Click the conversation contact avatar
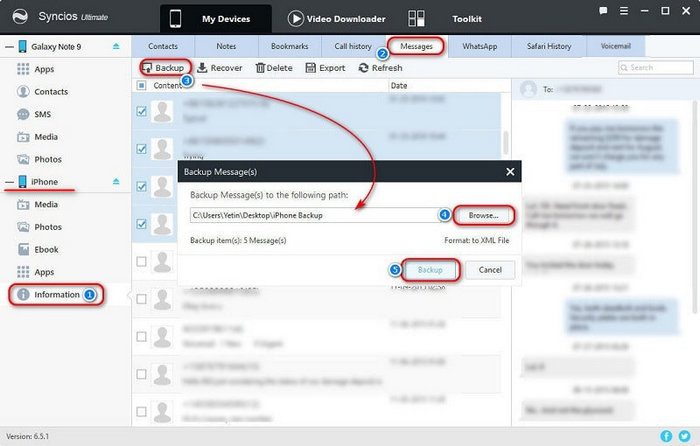700x446 pixels. coord(529,89)
